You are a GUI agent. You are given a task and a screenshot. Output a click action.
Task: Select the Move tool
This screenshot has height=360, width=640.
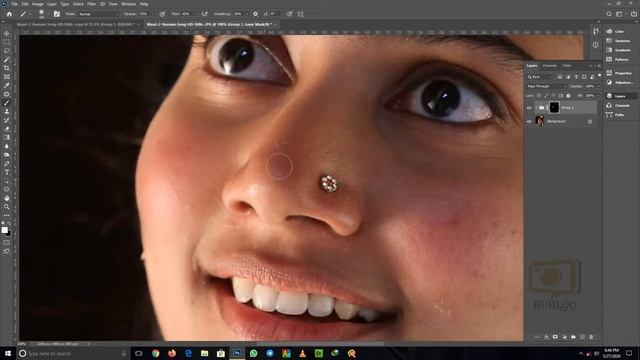[7, 33]
